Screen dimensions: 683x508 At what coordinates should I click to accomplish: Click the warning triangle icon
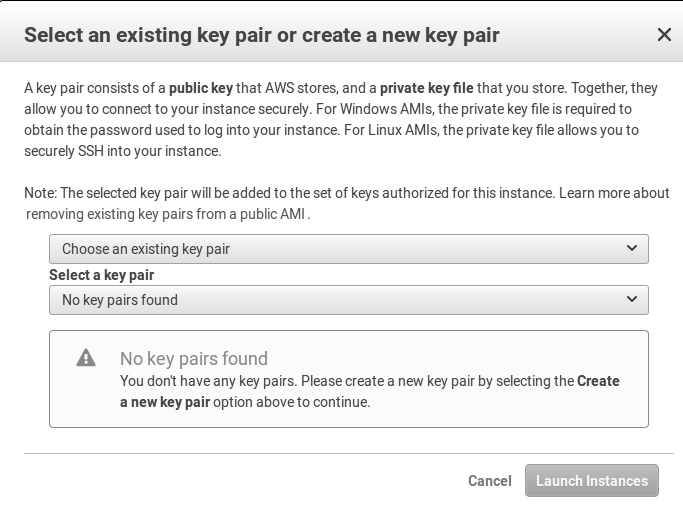pyautogui.click(x=86, y=358)
